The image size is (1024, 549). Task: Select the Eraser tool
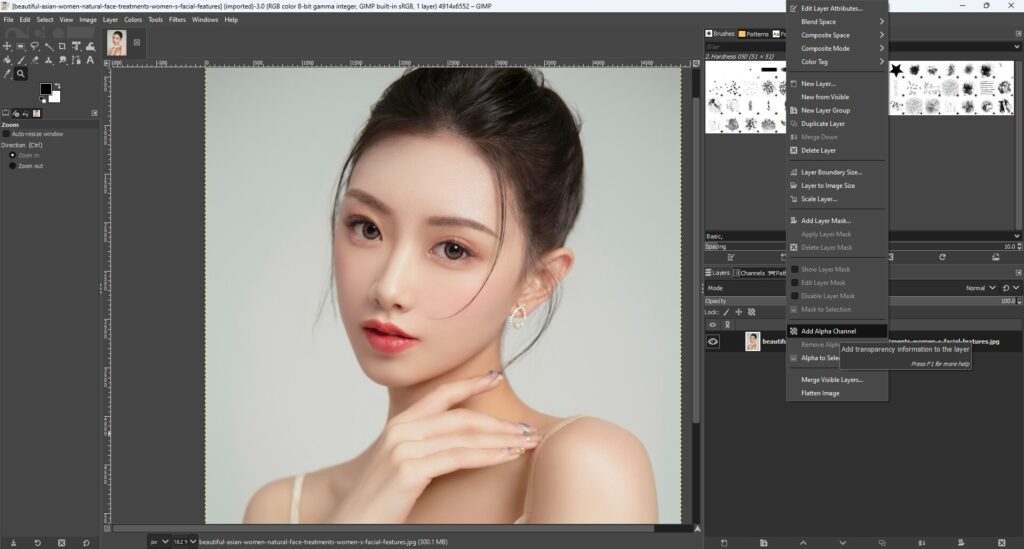pyautogui.click(x=35, y=59)
